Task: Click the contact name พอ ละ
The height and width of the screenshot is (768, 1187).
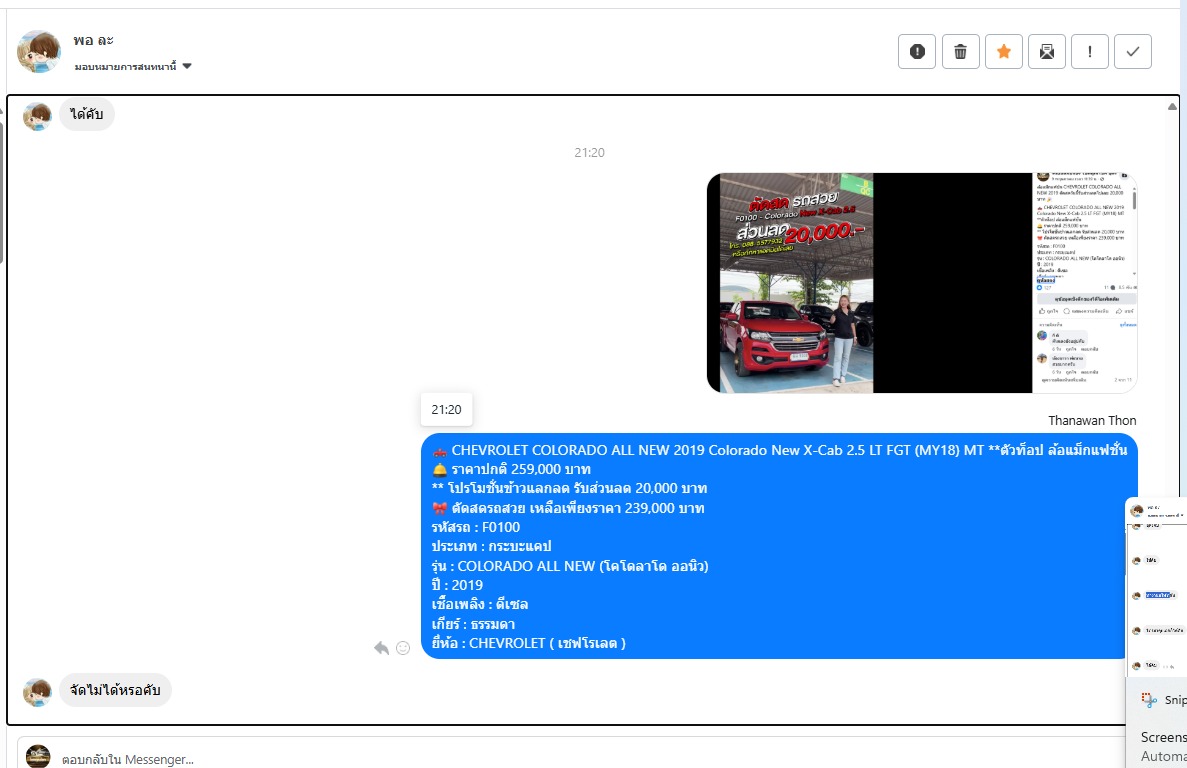Action: [93, 40]
